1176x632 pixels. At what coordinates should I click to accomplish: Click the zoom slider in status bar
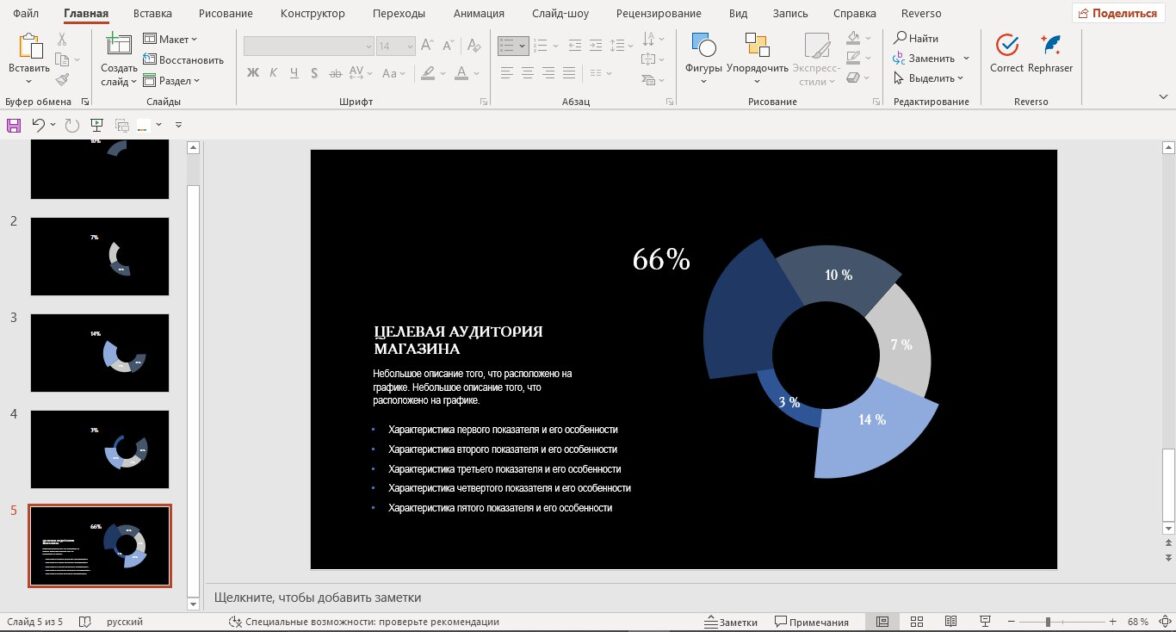pyautogui.click(x=1048, y=622)
